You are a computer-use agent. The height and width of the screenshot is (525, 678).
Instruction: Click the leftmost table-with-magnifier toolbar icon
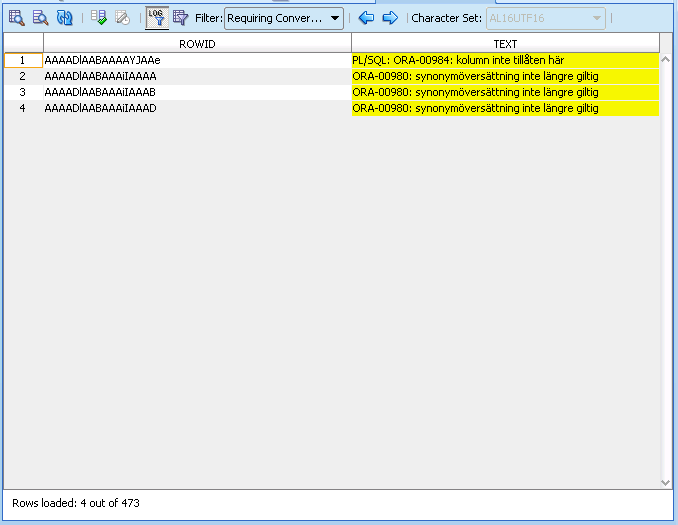[16, 18]
